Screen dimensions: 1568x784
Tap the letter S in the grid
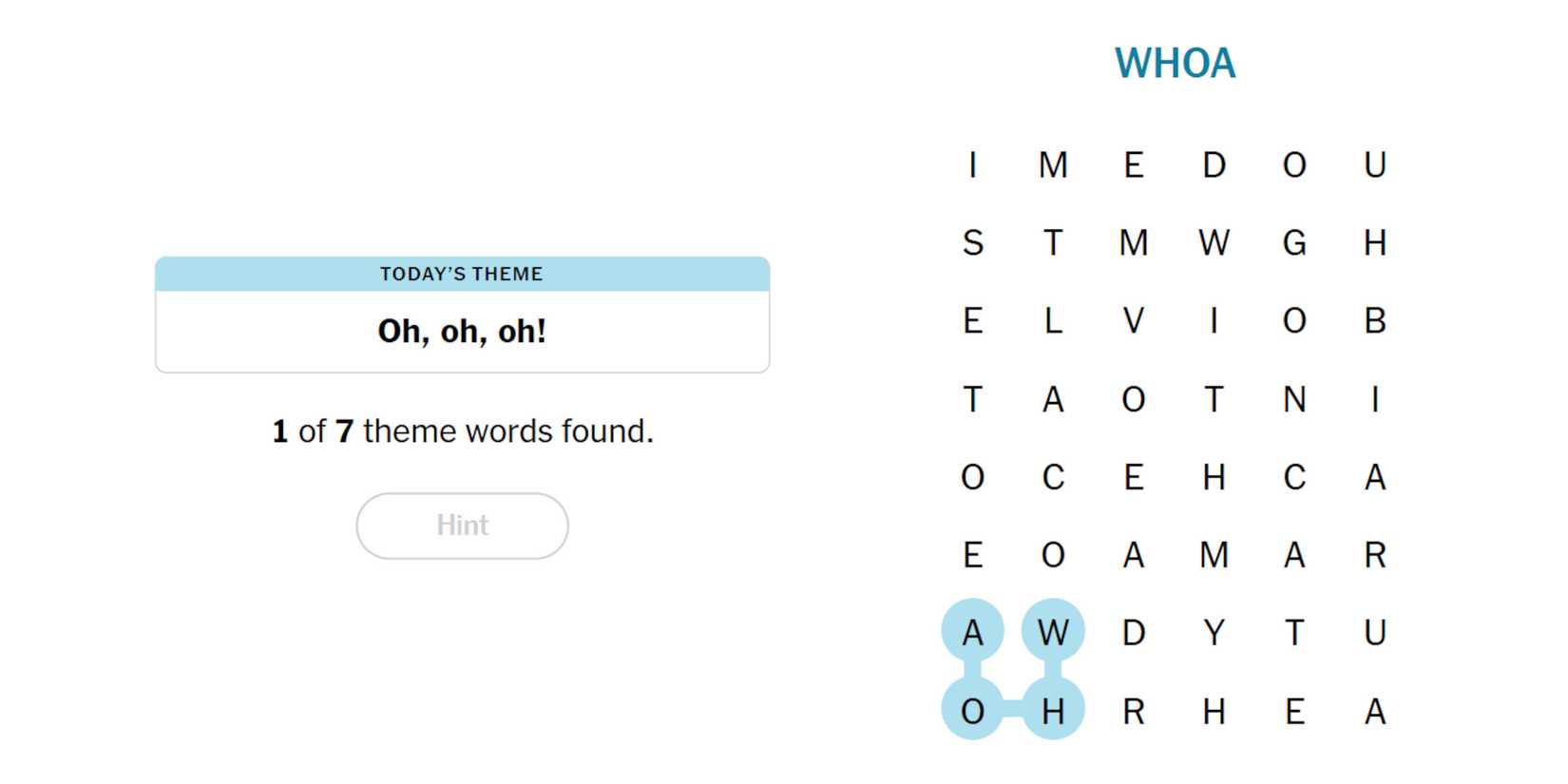coord(972,243)
